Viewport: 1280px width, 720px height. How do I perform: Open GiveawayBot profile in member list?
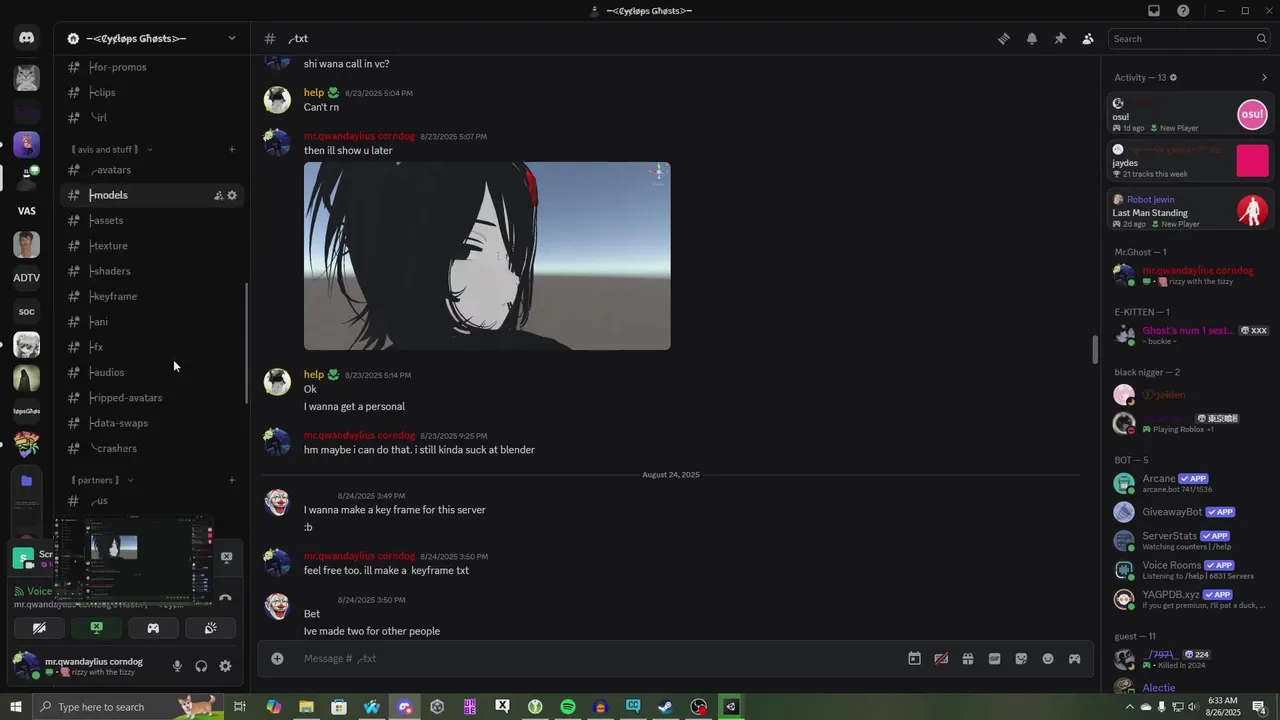click(1190, 512)
